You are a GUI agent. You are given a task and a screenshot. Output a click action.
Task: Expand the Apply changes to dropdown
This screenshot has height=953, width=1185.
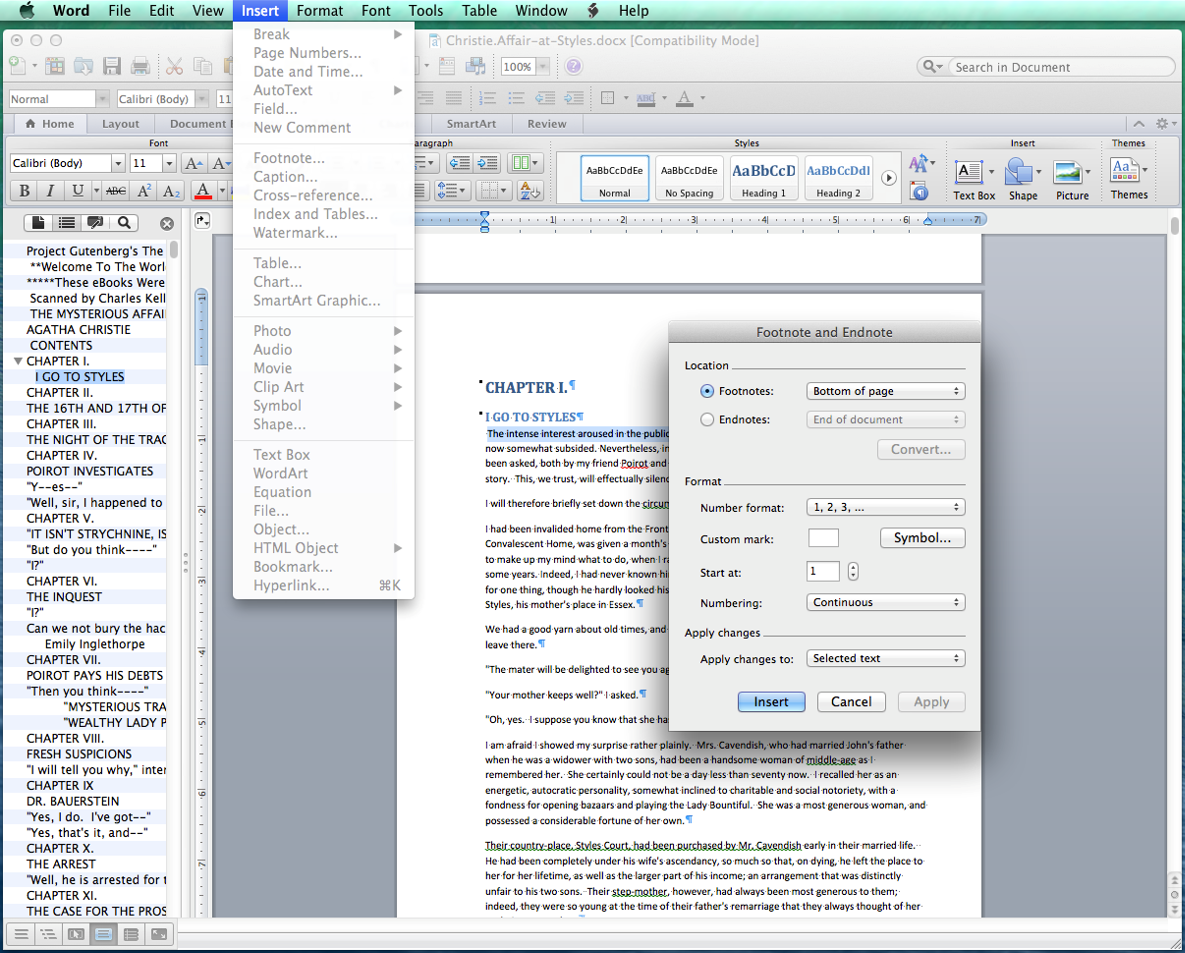coord(885,659)
